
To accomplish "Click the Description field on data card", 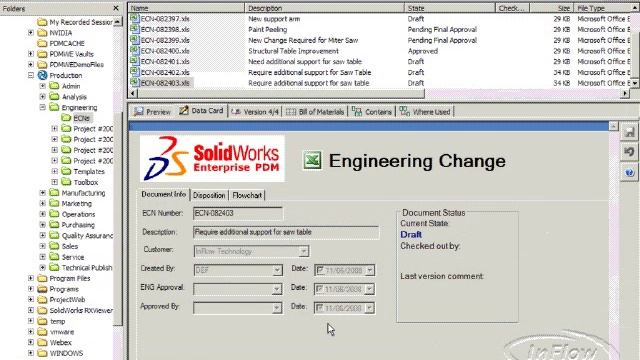I will pyautogui.click(x=286, y=232).
